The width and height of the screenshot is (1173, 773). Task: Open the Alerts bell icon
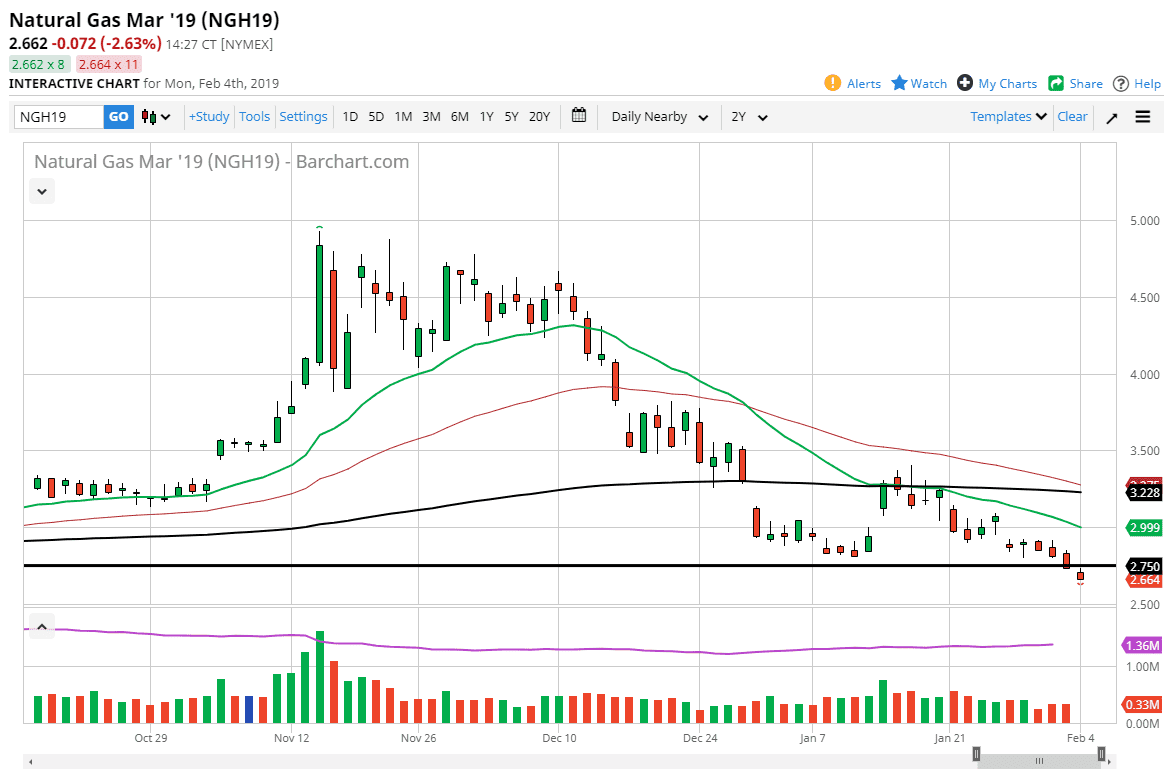tap(833, 83)
